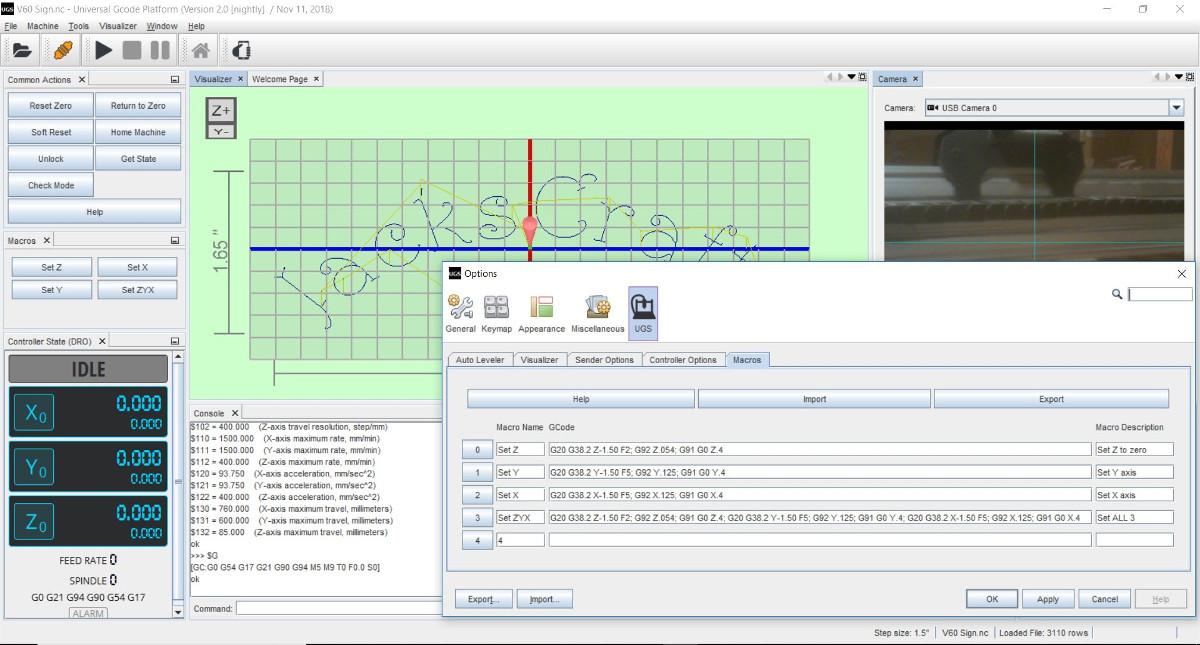The image size is (1200, 645).
Task: Enable Check Mode in Common Actions
Action: (x=51, y=184)
